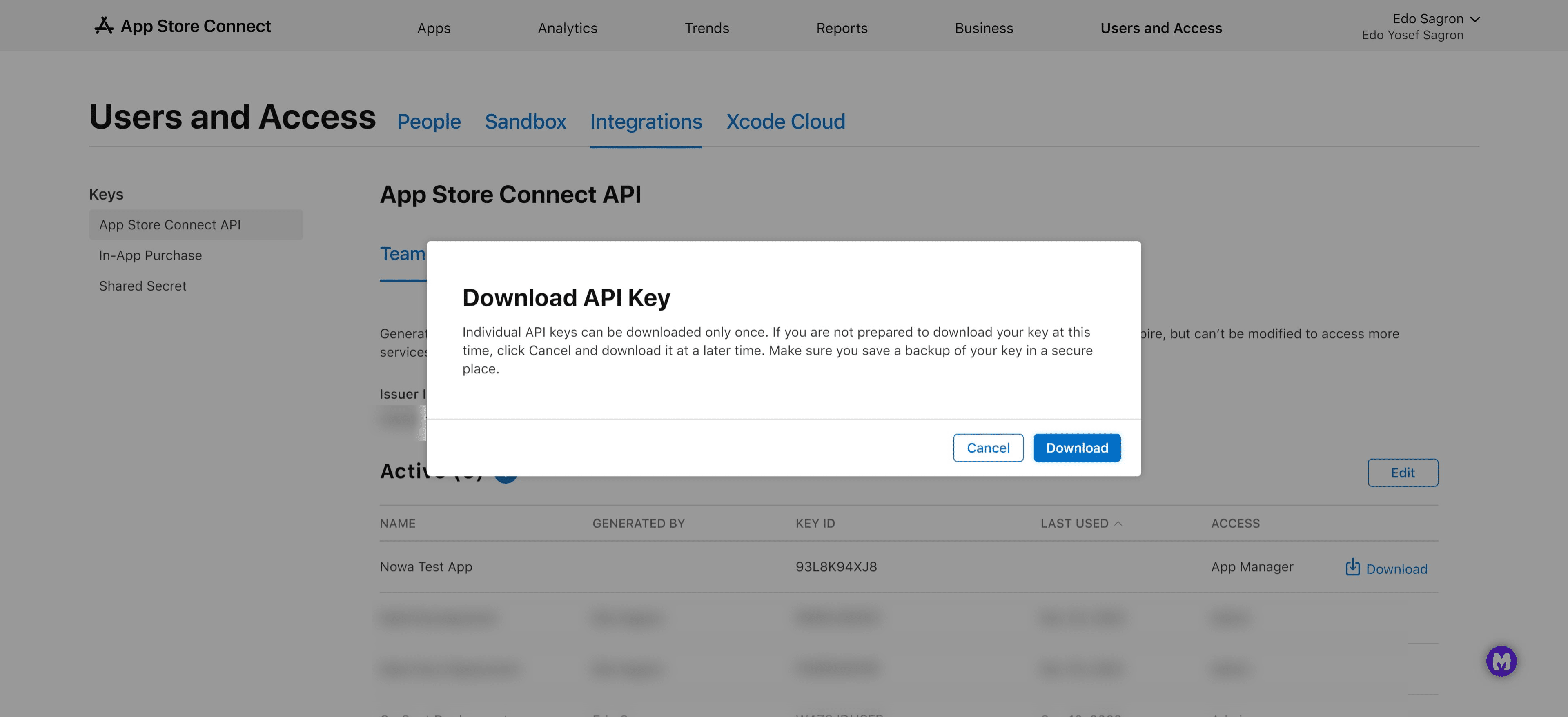Cancel the Download API Key dialog
The height and width of the screenshot is (717, 1568).
point(987,448)
